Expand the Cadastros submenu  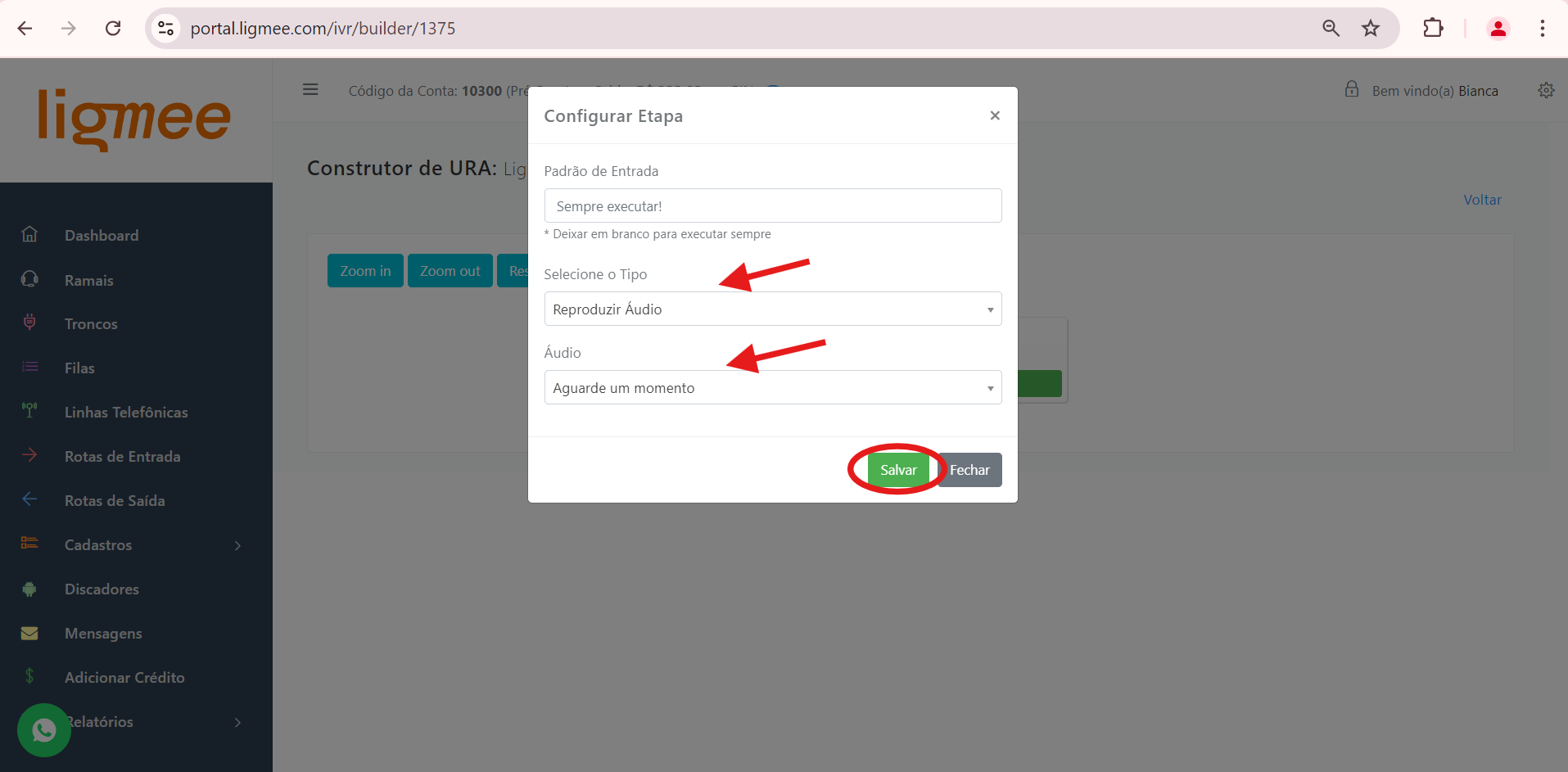237,545
